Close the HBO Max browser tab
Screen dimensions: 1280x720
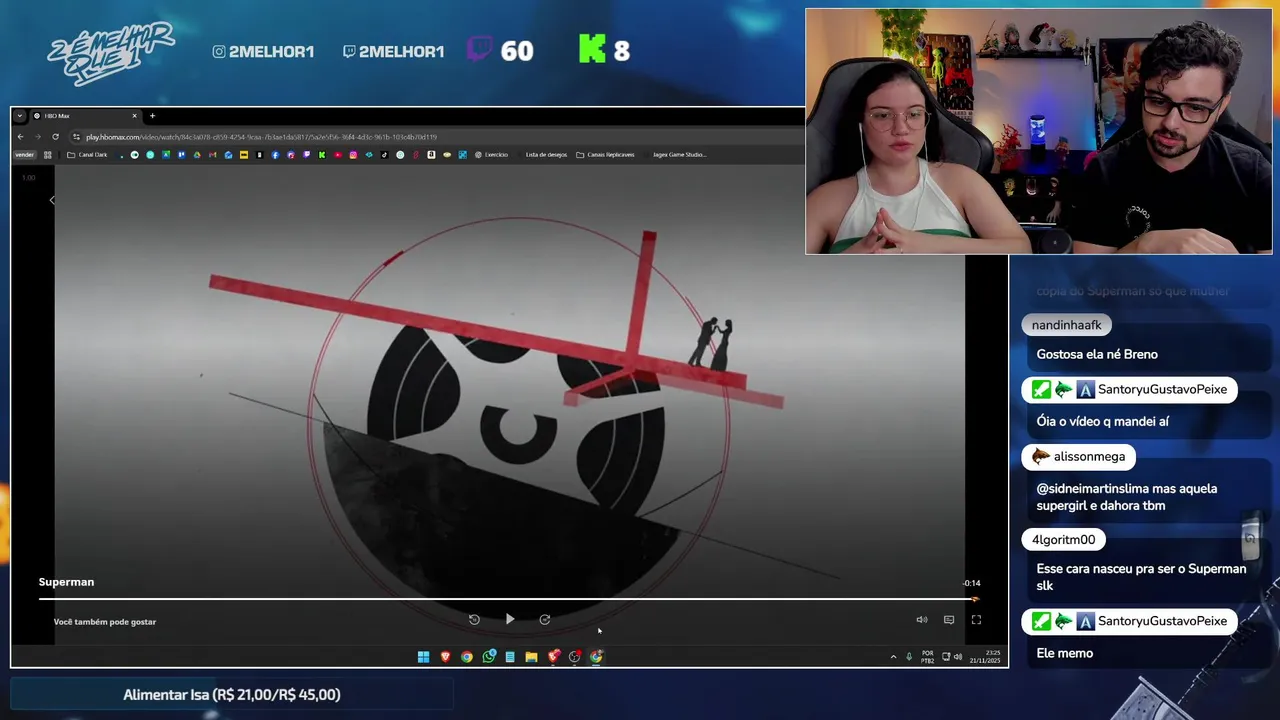[x=134, y=116]
